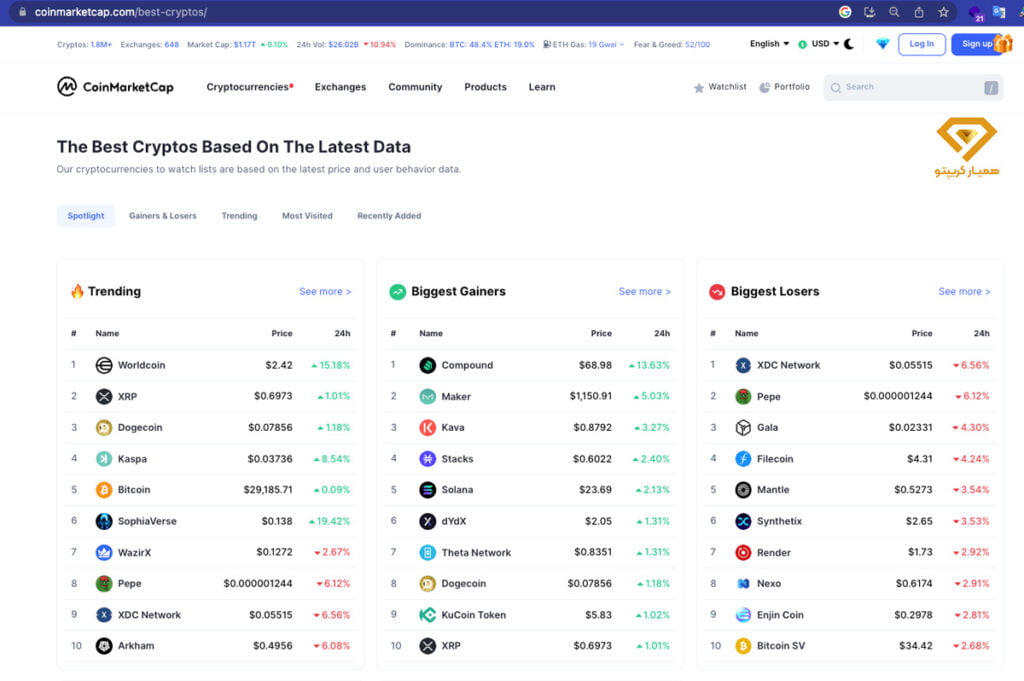This screenshot has height=681, width=1024.
Task: Click Enjin Coin in Biggest Losers
Action: [x=780, y=614]
